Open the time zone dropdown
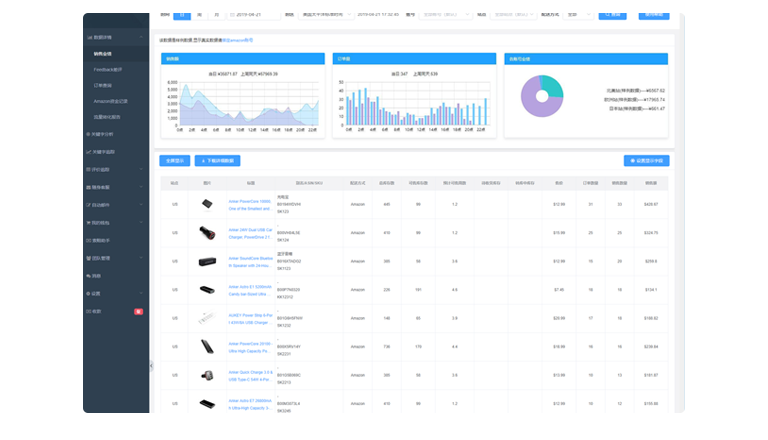 coord(326,15)
